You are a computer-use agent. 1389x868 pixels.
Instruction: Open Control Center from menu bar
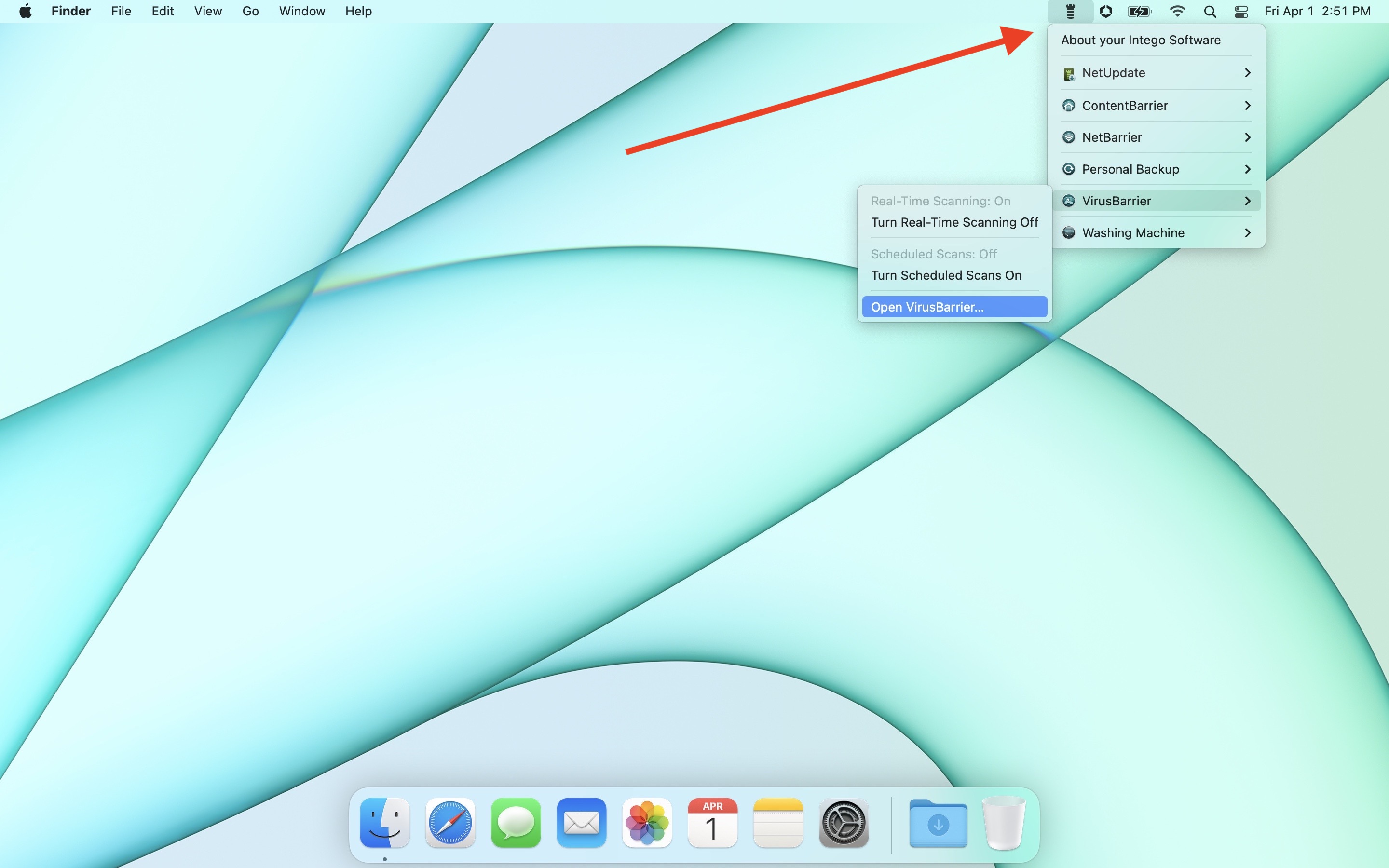click(1241, 12)
